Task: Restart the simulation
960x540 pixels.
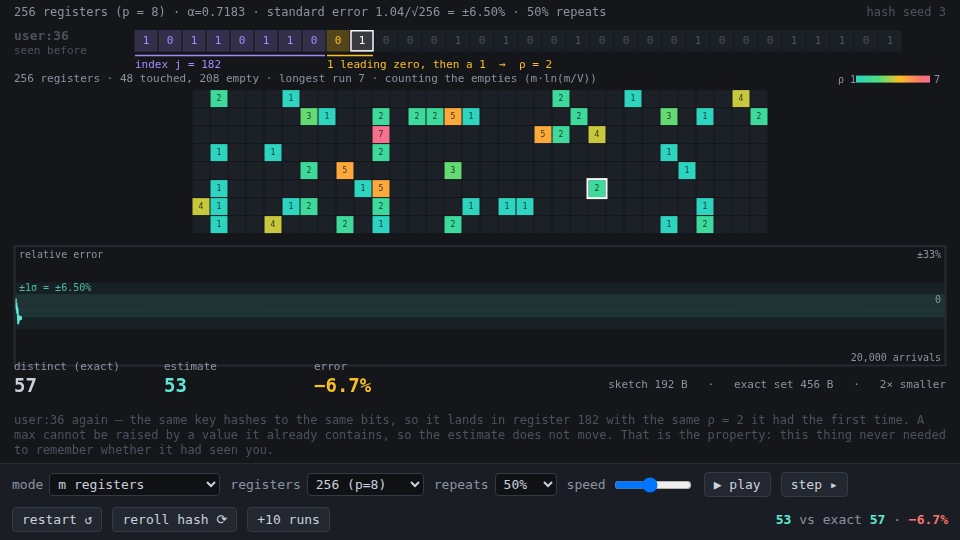Action: [57, 519]
